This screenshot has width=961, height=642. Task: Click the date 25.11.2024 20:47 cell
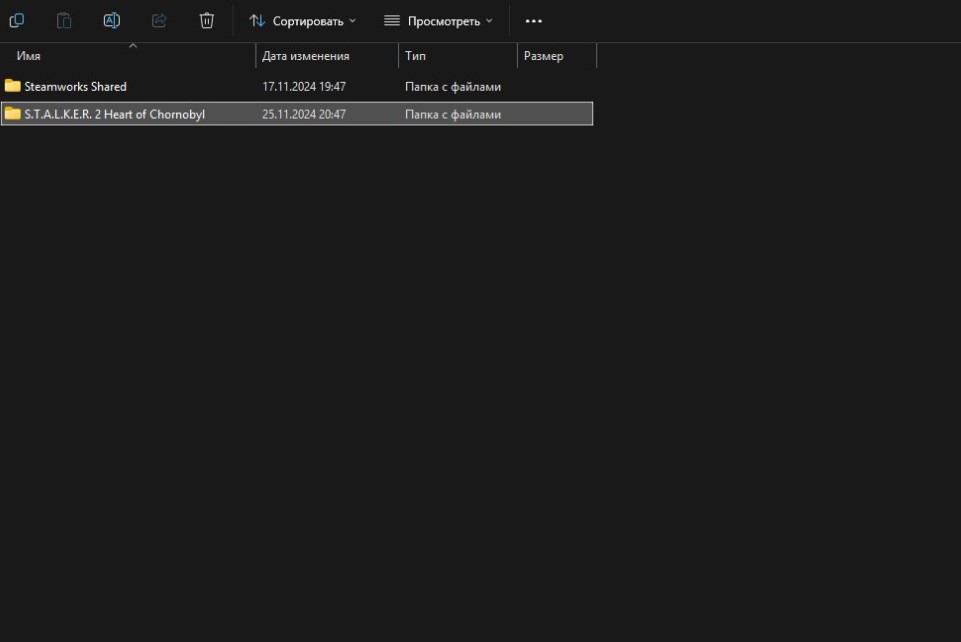click(x=304, y=115)
